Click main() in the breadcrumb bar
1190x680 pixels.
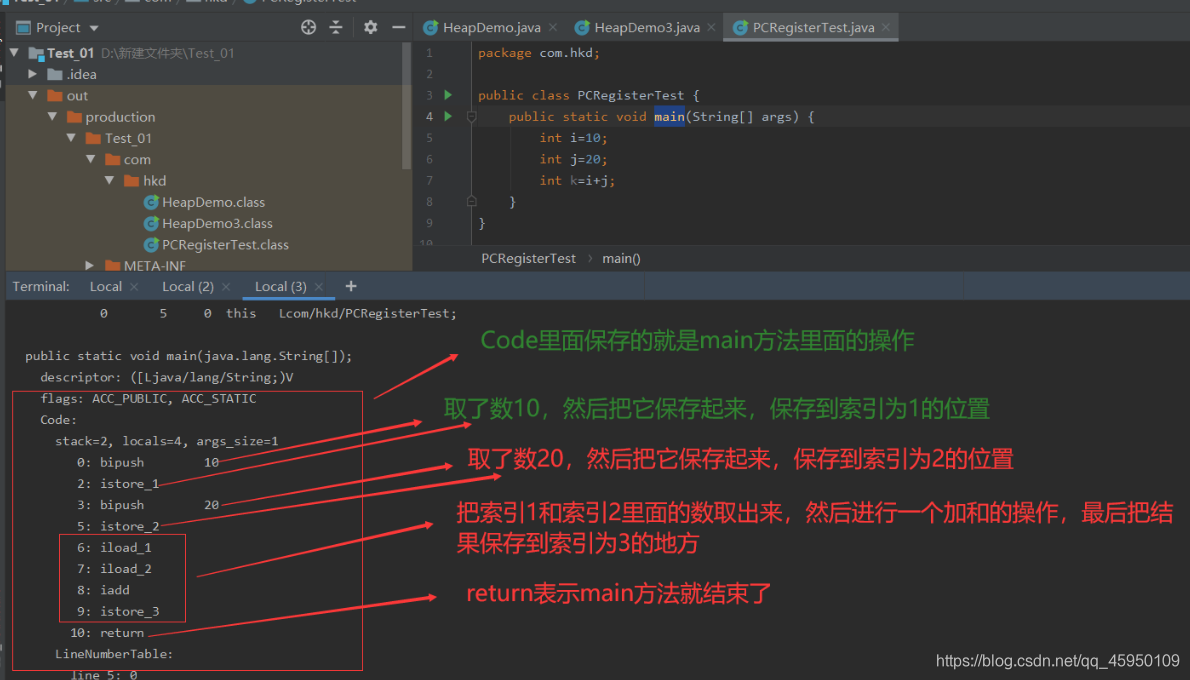click(x=622, y=259)
